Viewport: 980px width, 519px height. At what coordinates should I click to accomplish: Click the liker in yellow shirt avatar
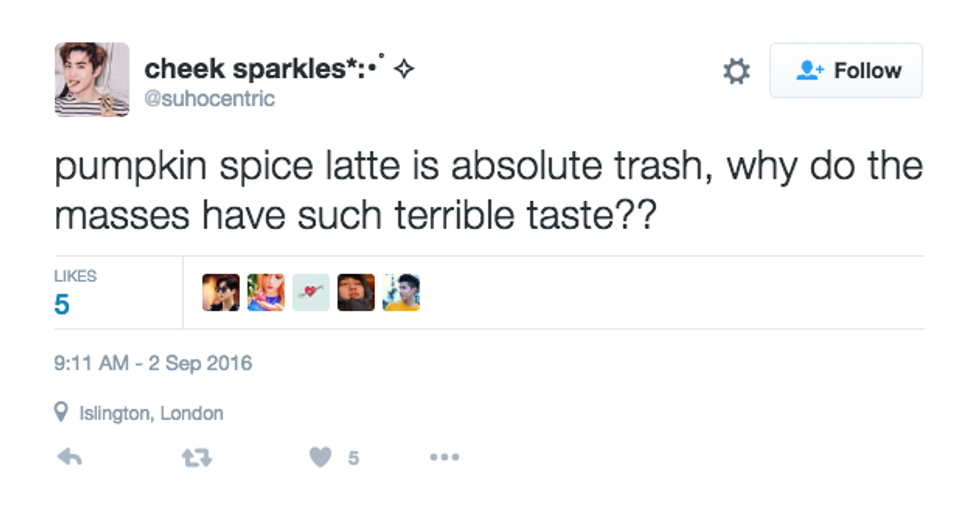(401, 292)
